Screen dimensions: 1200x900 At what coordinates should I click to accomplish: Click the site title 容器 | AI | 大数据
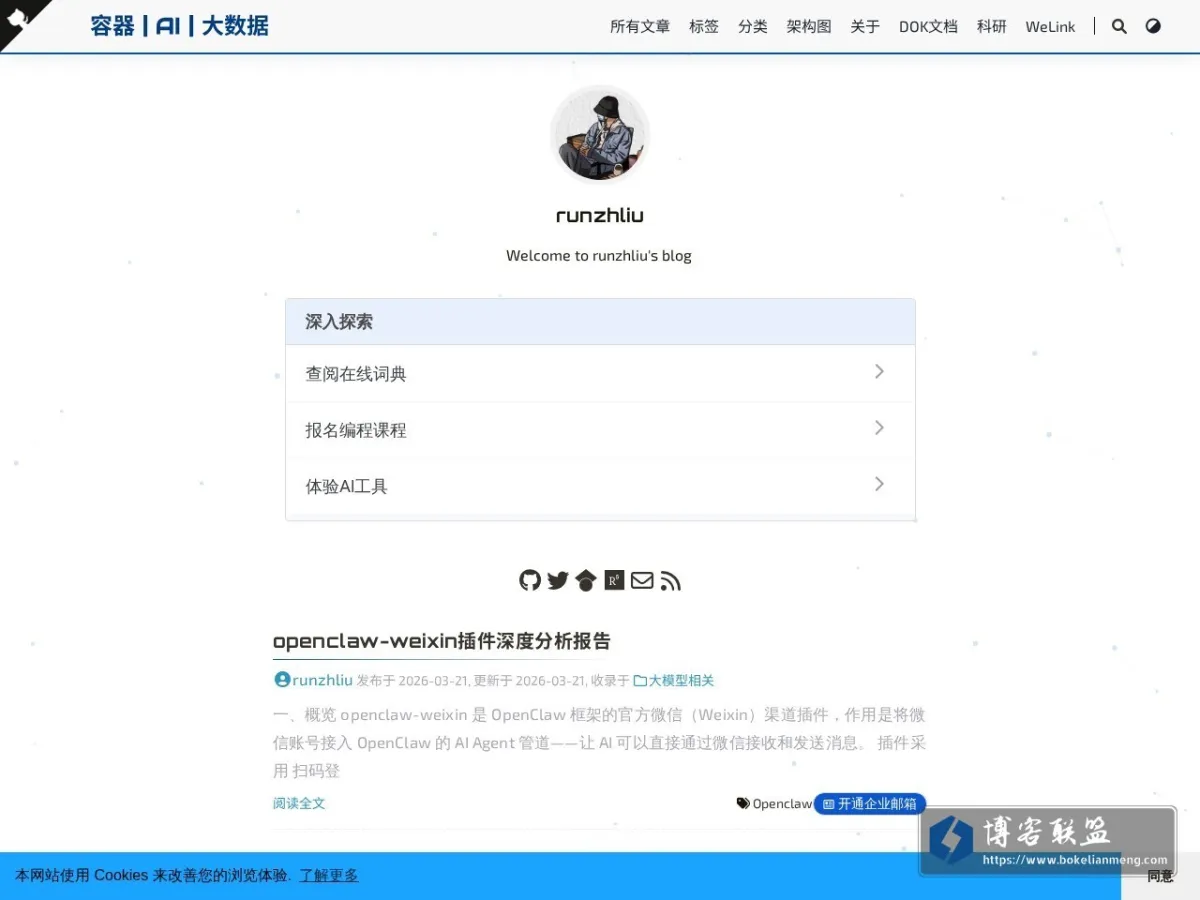pos(179,26)
